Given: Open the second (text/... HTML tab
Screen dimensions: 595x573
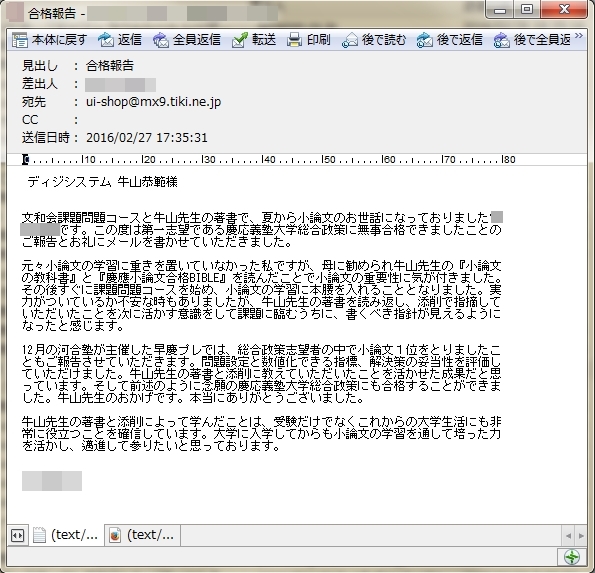Looking at the screenshot, I should [142, 535].
